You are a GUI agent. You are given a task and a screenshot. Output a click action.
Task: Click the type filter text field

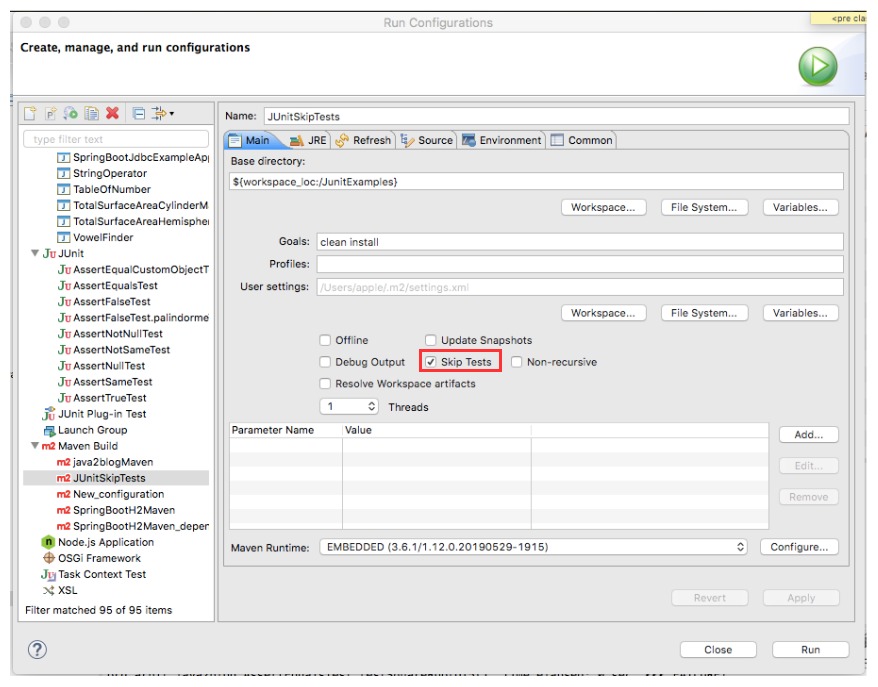(116, 139)
